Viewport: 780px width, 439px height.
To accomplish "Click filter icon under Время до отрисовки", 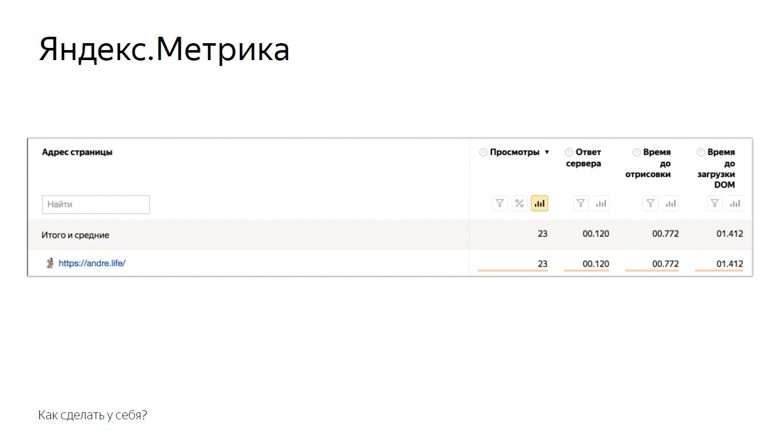I will 651,204.
